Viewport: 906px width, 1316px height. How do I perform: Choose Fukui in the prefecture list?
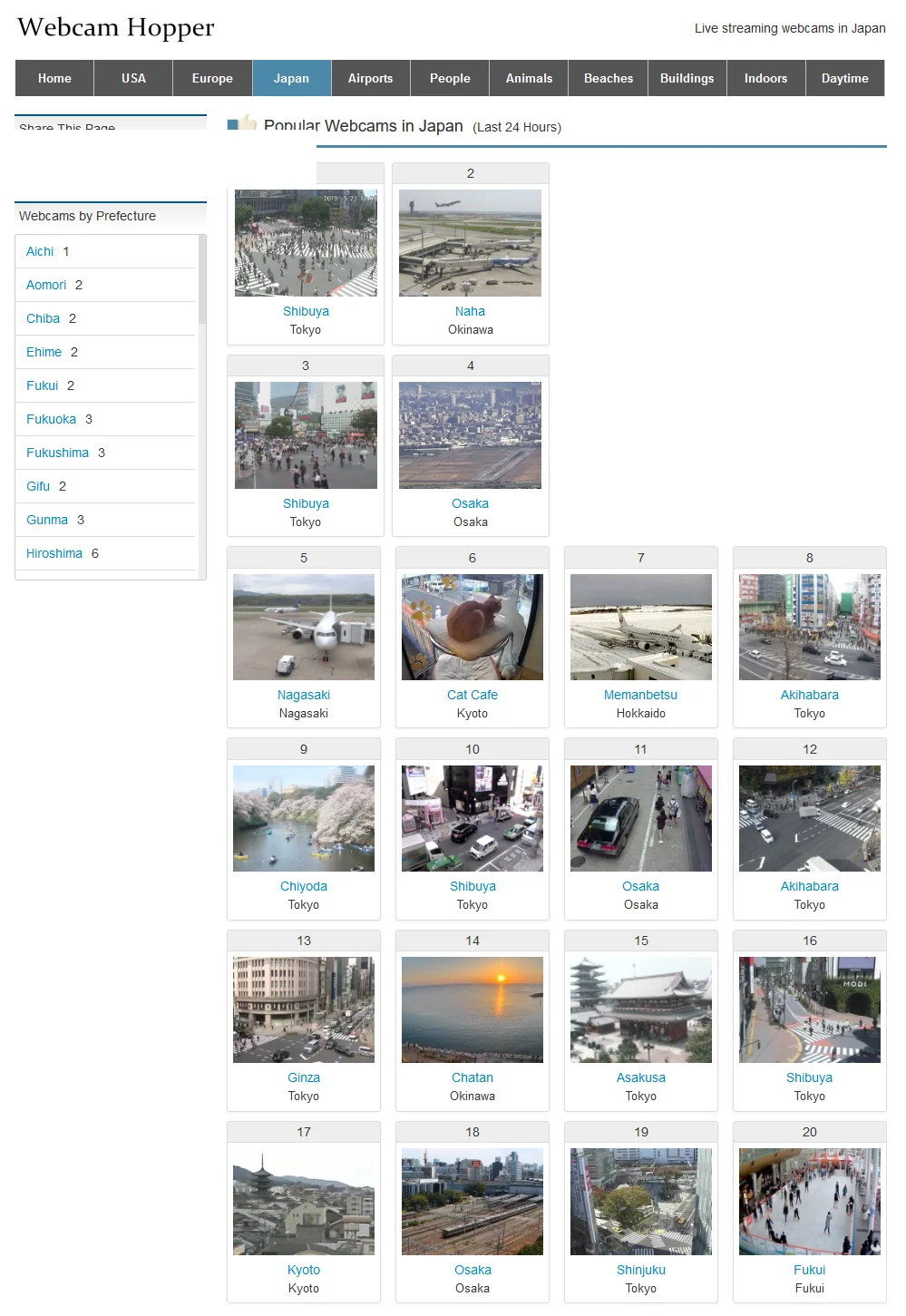(42, 385)
